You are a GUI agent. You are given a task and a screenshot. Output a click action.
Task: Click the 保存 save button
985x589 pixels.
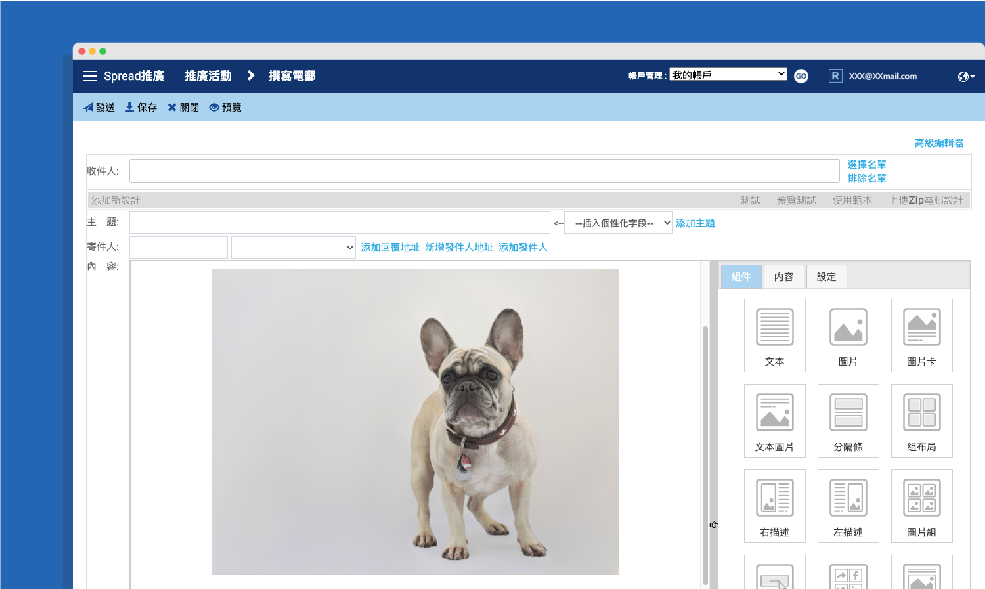point(141,107)
